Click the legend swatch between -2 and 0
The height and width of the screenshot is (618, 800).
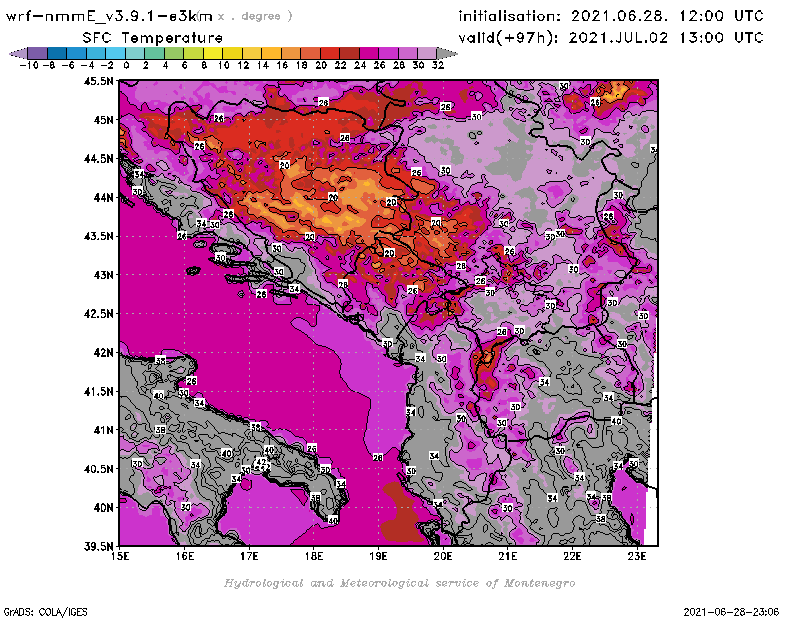pos(115,53)
